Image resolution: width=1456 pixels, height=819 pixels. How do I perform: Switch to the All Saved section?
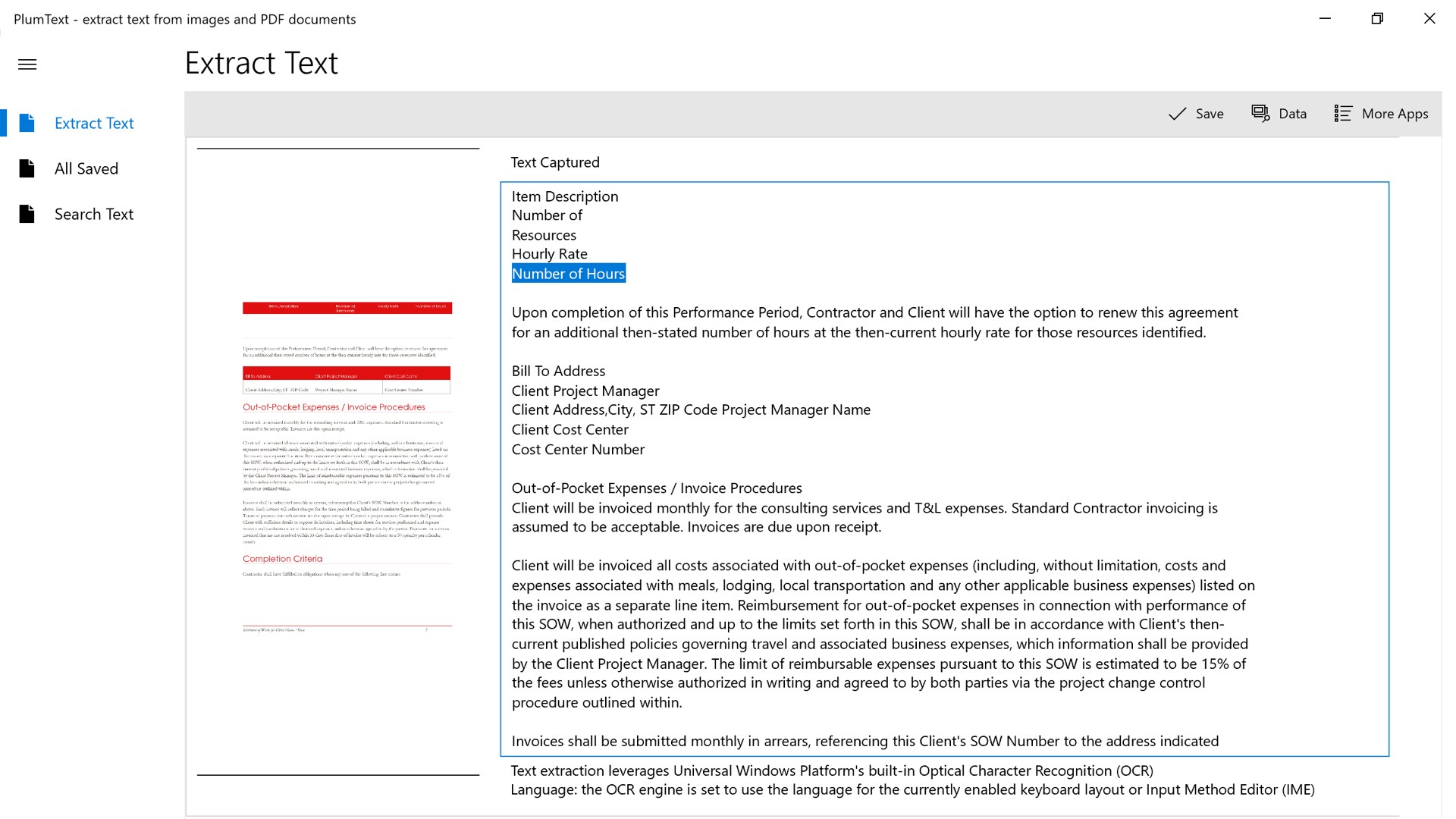pos(86,168)
